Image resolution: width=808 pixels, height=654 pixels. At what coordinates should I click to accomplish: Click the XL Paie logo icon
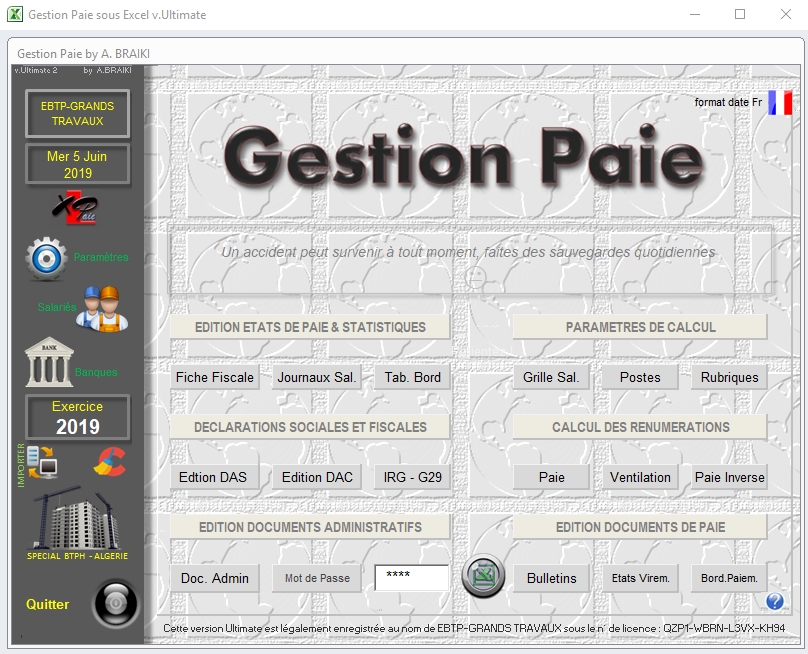(x=77, y=207)
